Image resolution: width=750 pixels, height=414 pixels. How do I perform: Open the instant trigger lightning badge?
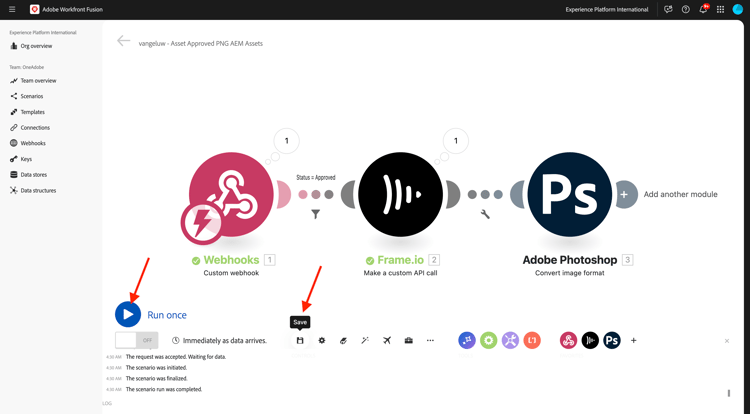tap(201, 223)
